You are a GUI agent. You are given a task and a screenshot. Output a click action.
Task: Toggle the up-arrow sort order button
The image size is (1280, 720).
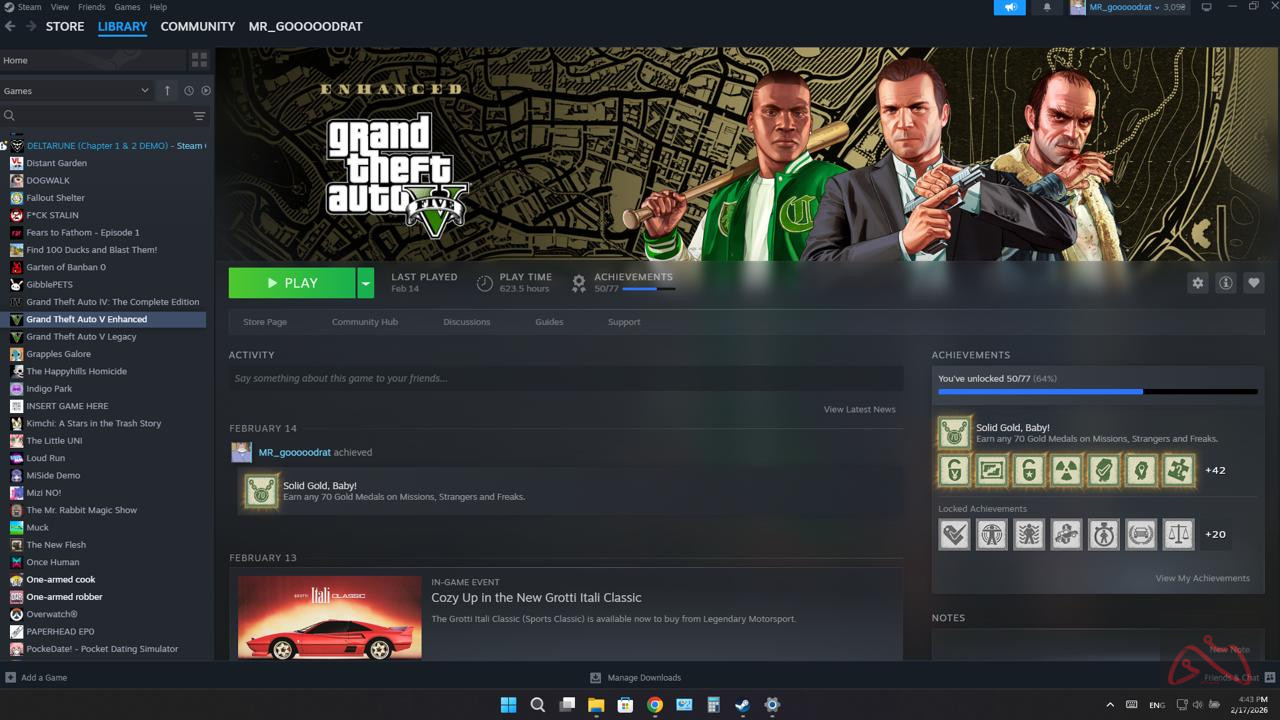[x=167, y=91]
